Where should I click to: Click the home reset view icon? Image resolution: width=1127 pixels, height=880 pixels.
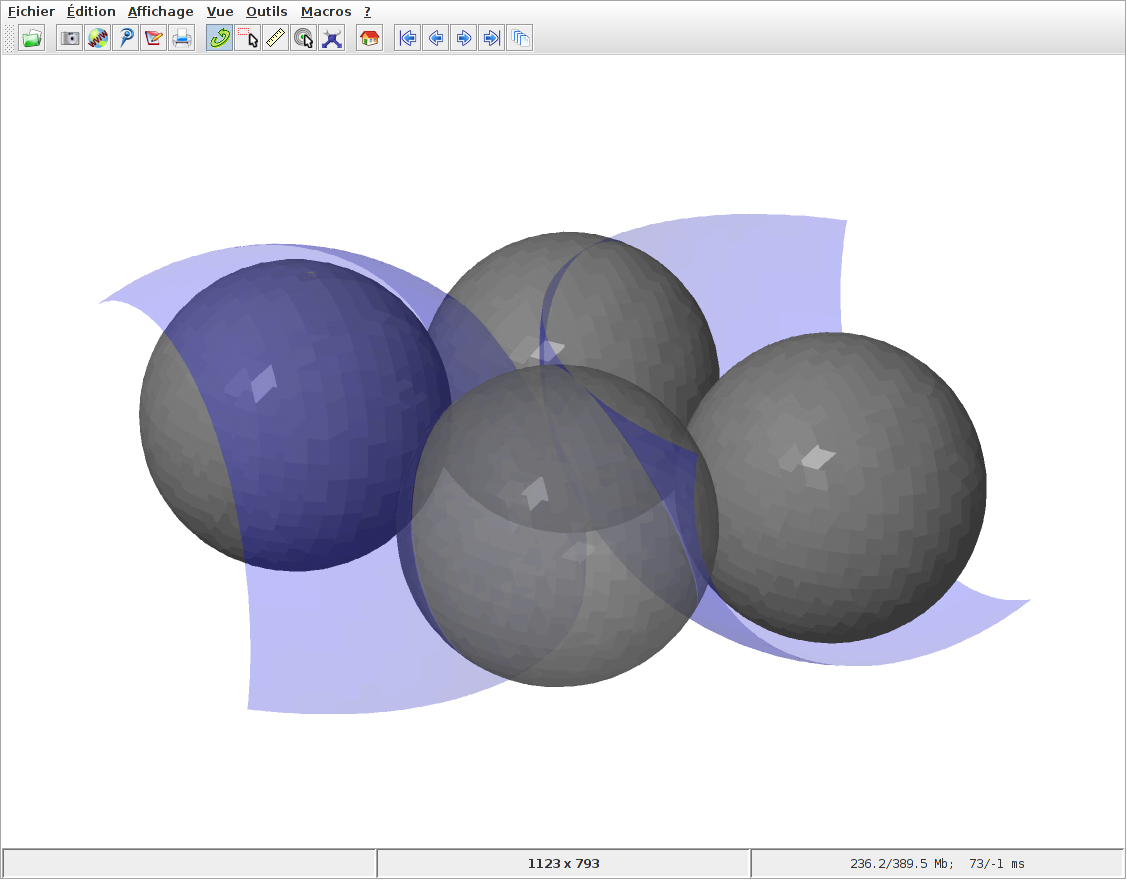click(369, 39)
